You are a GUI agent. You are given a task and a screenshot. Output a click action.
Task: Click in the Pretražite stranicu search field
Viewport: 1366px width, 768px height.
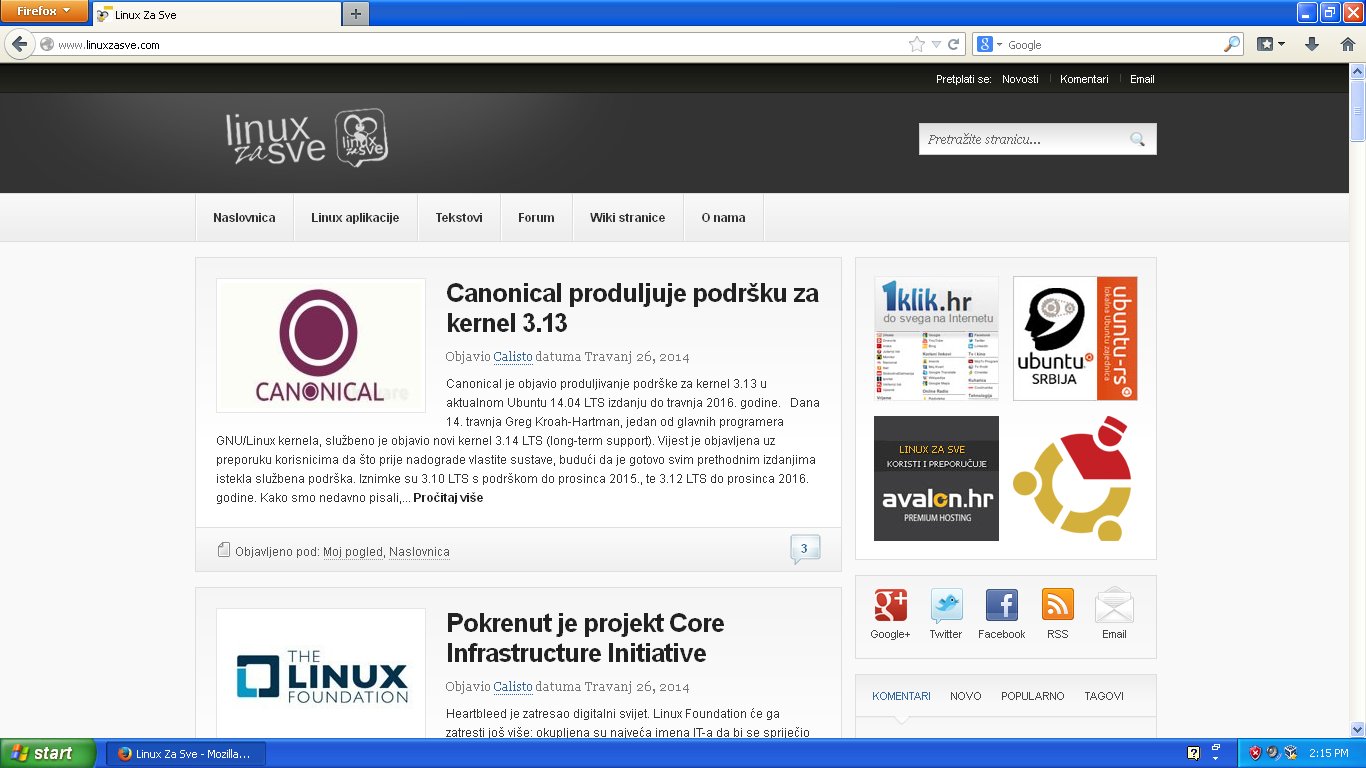[x=1020, y=139]
